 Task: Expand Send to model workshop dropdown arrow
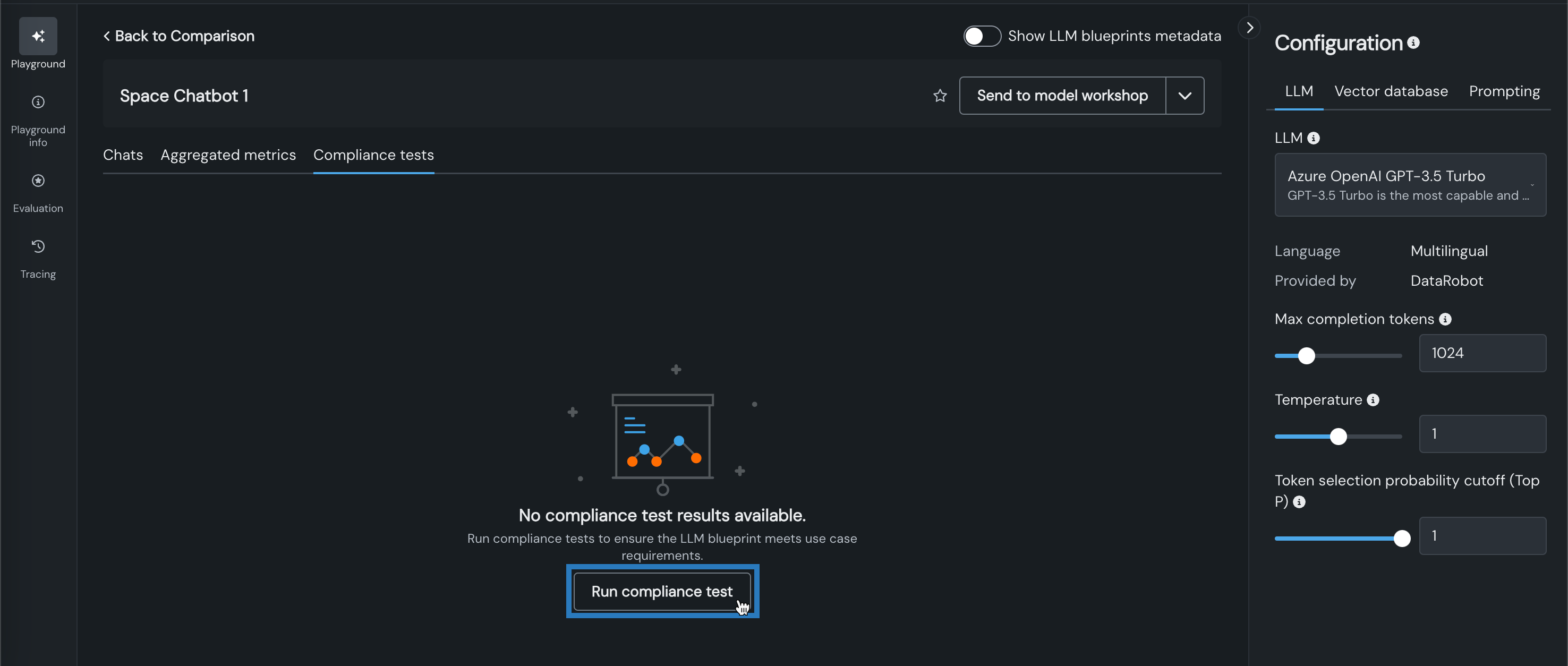point(1184,96)
